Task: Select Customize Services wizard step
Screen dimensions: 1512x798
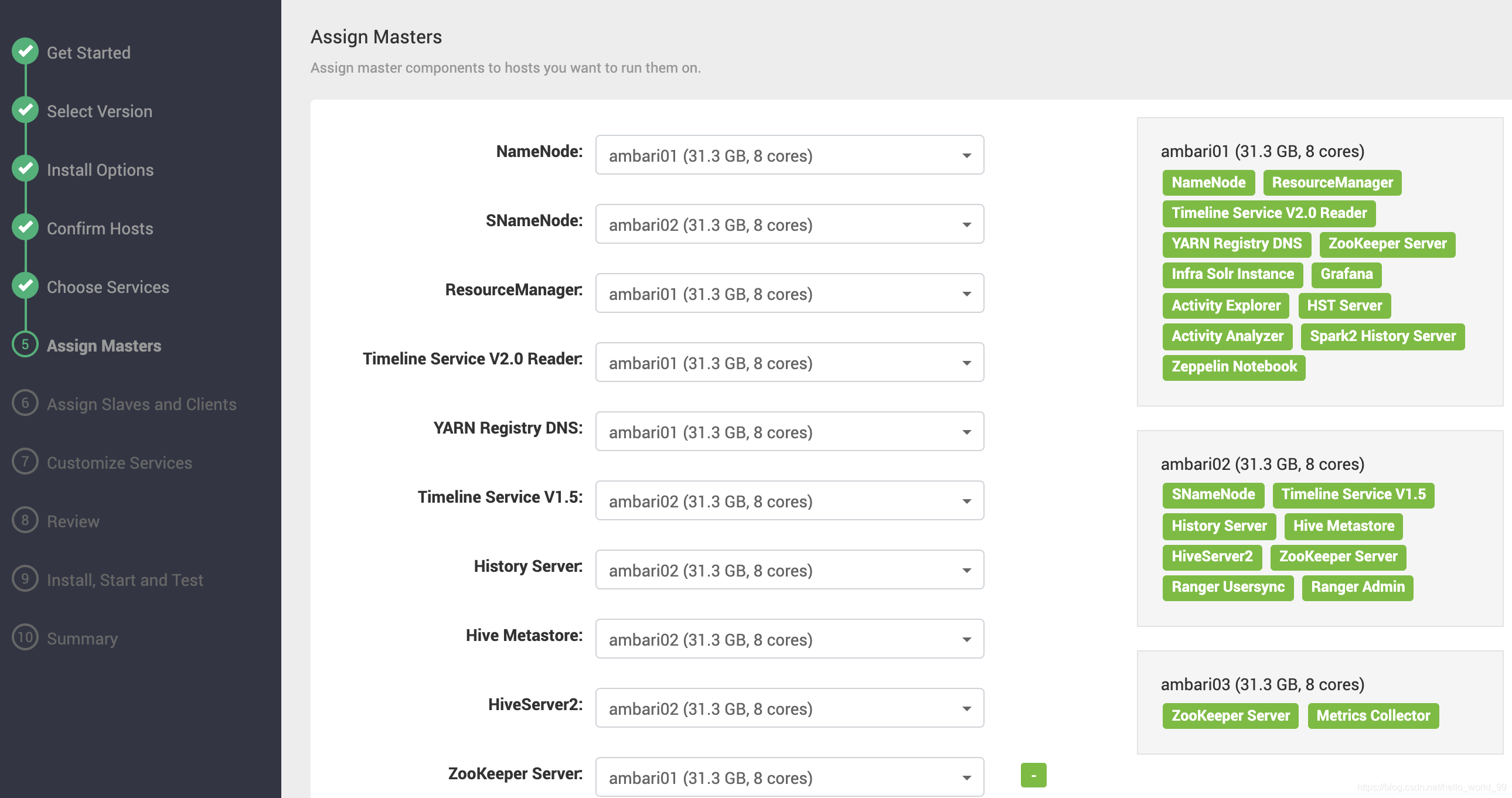Action: (x=119, y=463)
